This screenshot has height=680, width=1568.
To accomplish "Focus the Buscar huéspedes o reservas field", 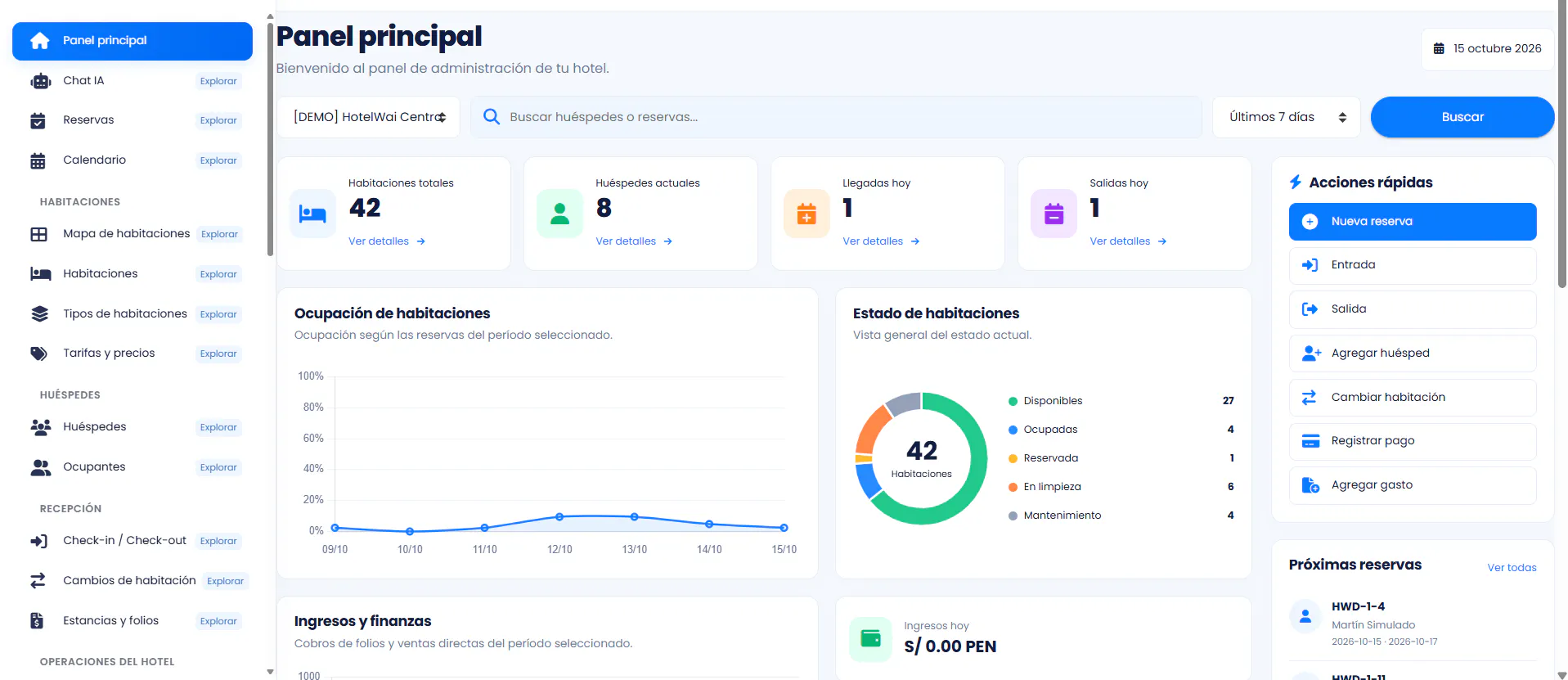I will pyautogui.click(x=836, y=117).
